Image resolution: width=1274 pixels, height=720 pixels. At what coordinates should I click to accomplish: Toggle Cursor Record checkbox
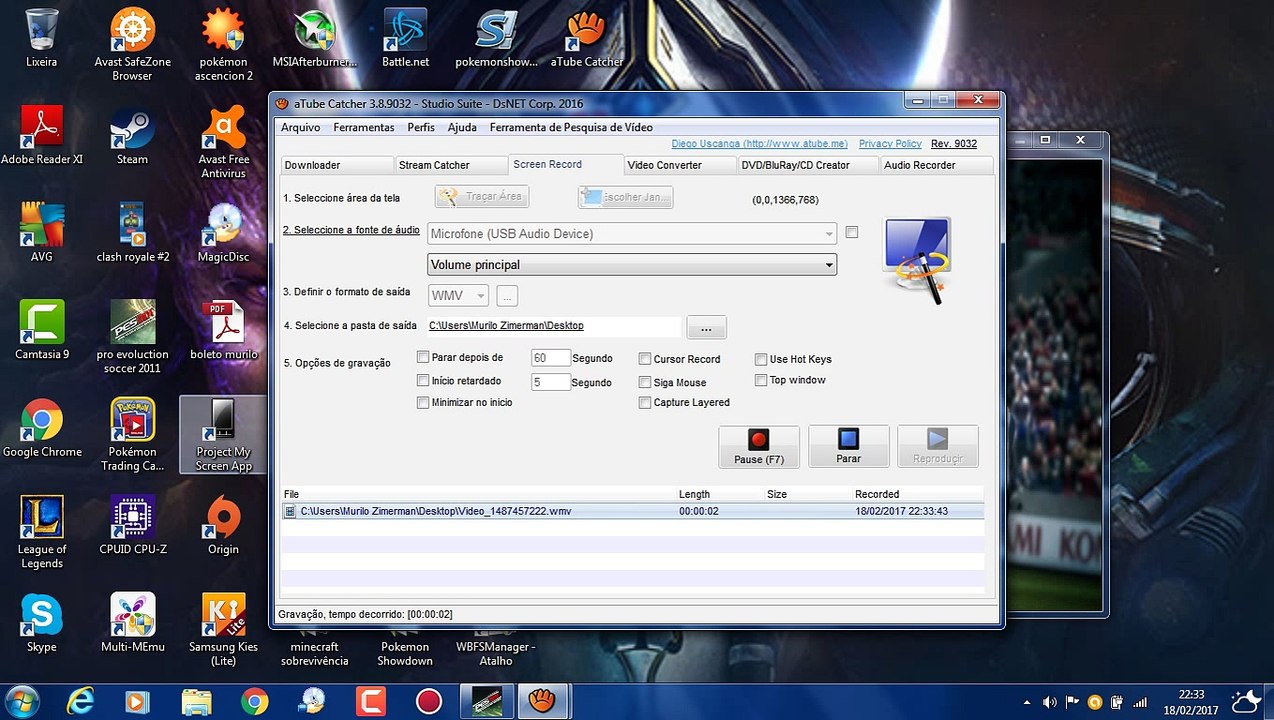coord(645,359)
